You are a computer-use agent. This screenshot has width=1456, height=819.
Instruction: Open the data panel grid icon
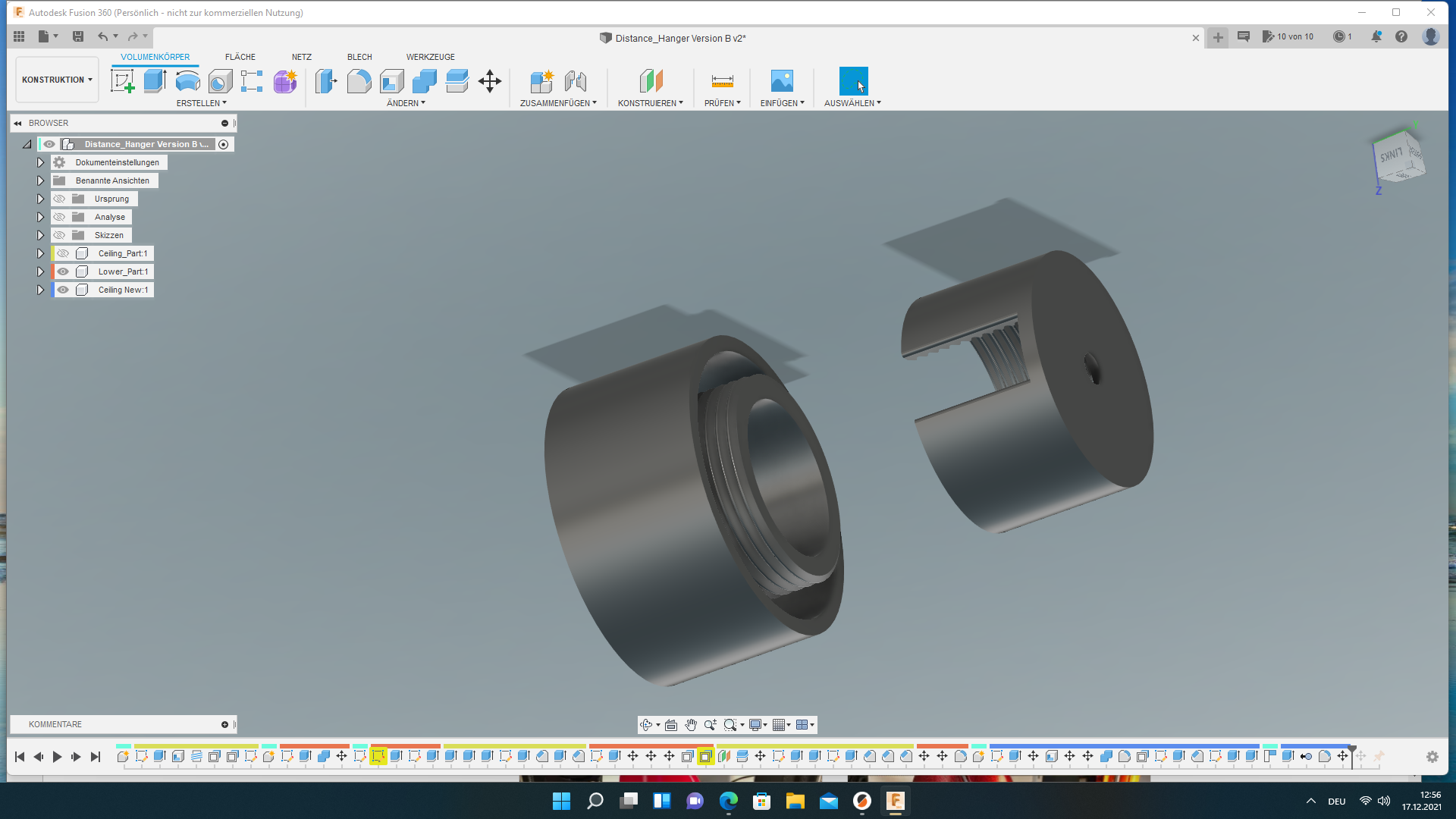click(x=19, y=36)
